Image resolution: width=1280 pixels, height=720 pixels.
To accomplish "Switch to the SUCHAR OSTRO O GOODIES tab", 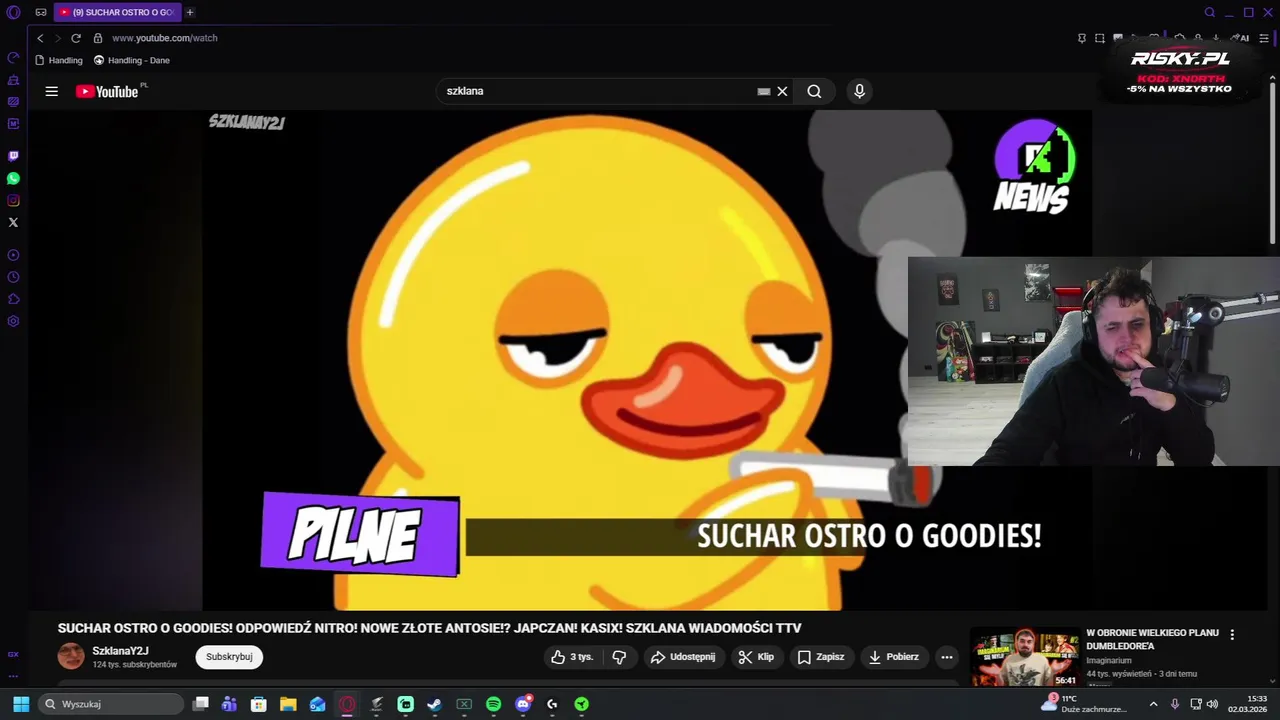I will coord(117,12).
